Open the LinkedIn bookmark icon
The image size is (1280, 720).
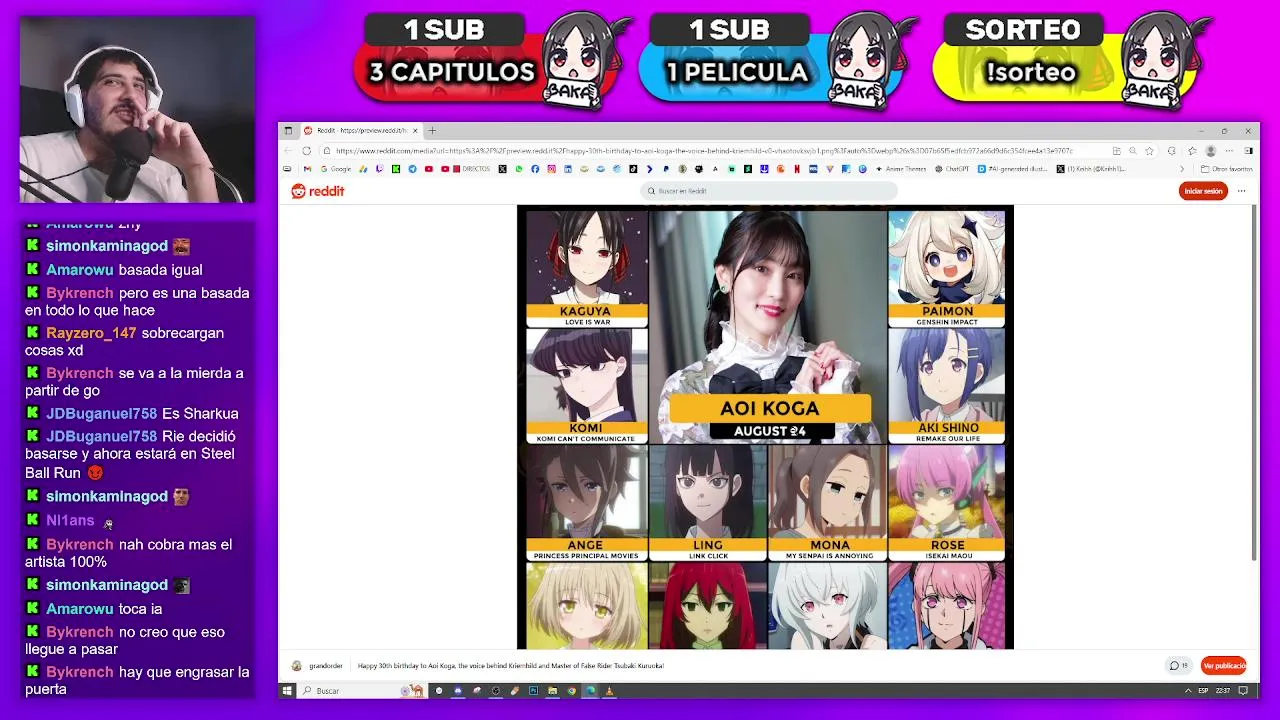click(x=568, y=169)
